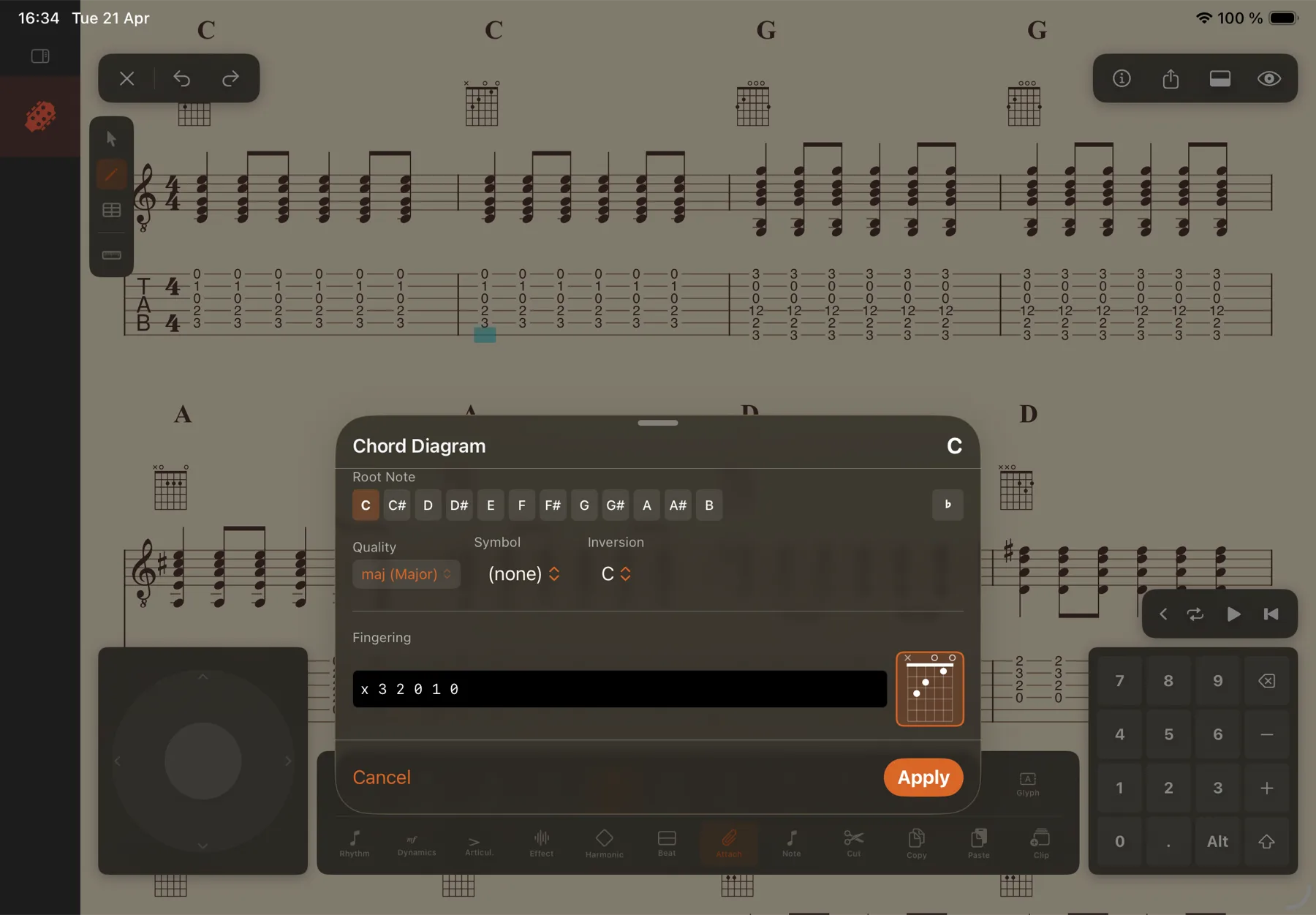The height and width of the screenshot is (915, 1316).
Task: Select root note D
Action: coord(428,505)
